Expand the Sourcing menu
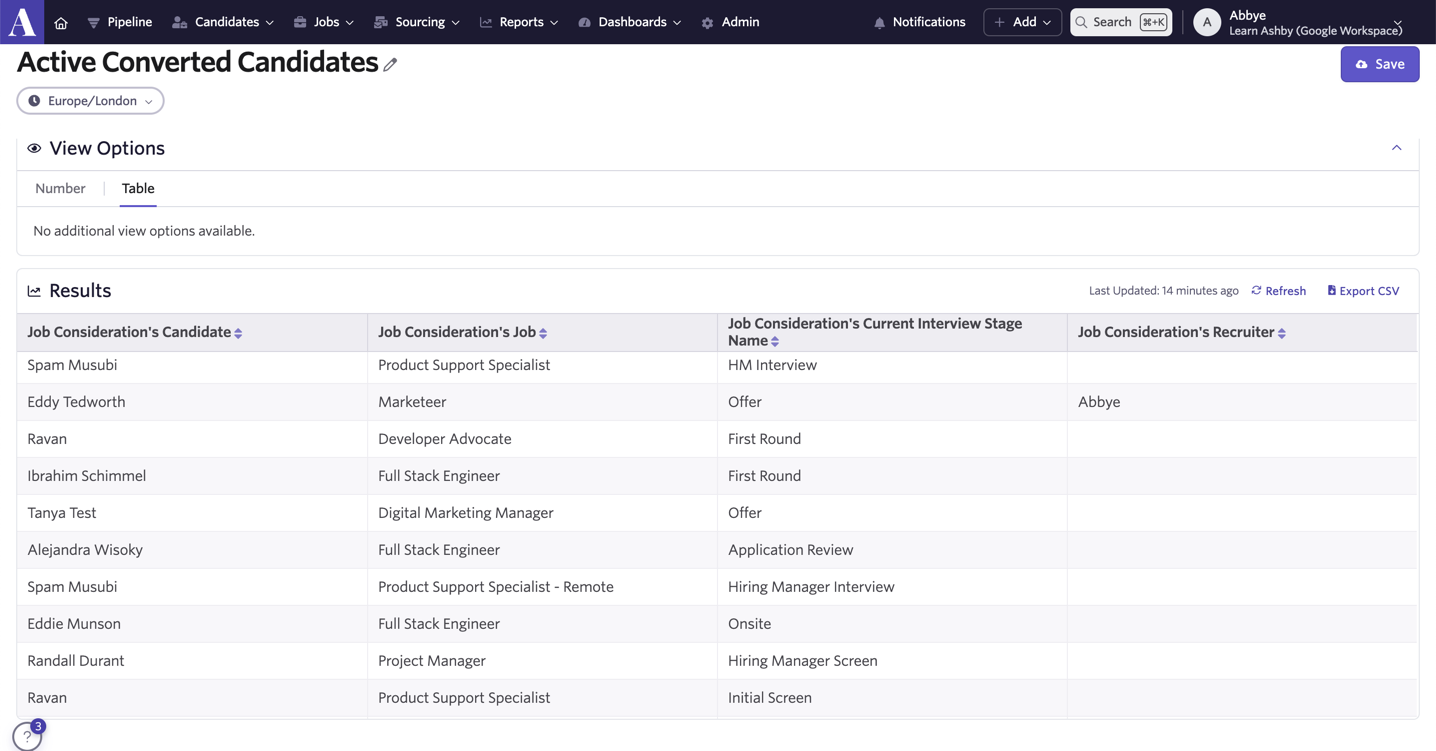 point(417,22)
